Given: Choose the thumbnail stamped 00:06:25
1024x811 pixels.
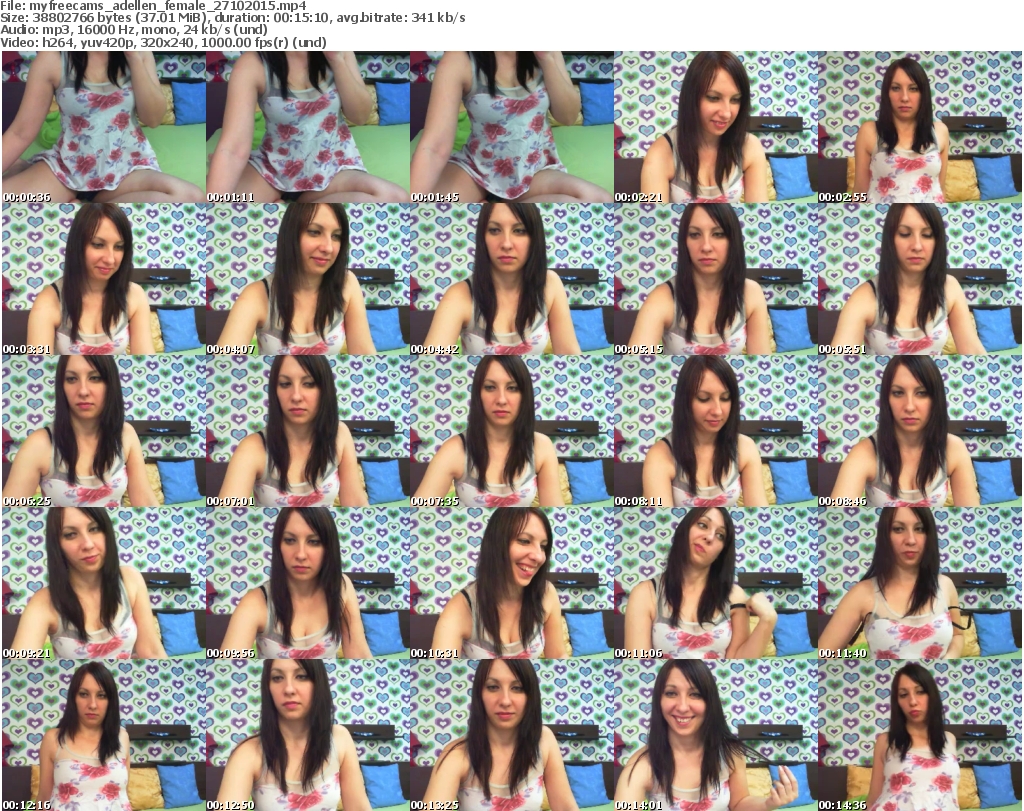Looking at the screenshot, I should click(104, 431).
